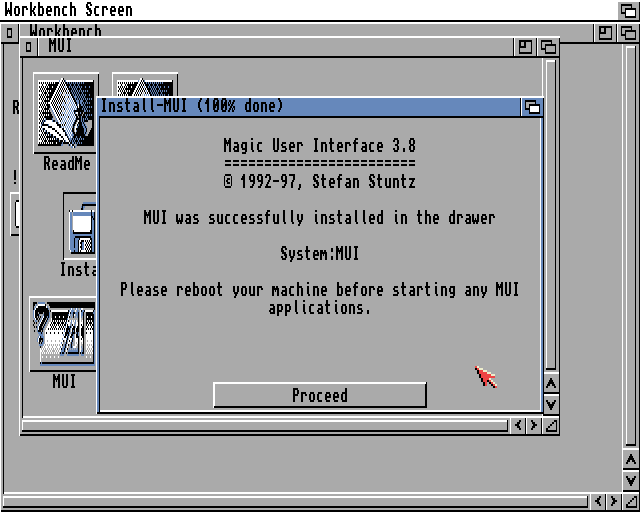This screenshot has height=512, width=640.
Task: Click the Workbench window horizontal scrollbar
Action: [295, 501]
